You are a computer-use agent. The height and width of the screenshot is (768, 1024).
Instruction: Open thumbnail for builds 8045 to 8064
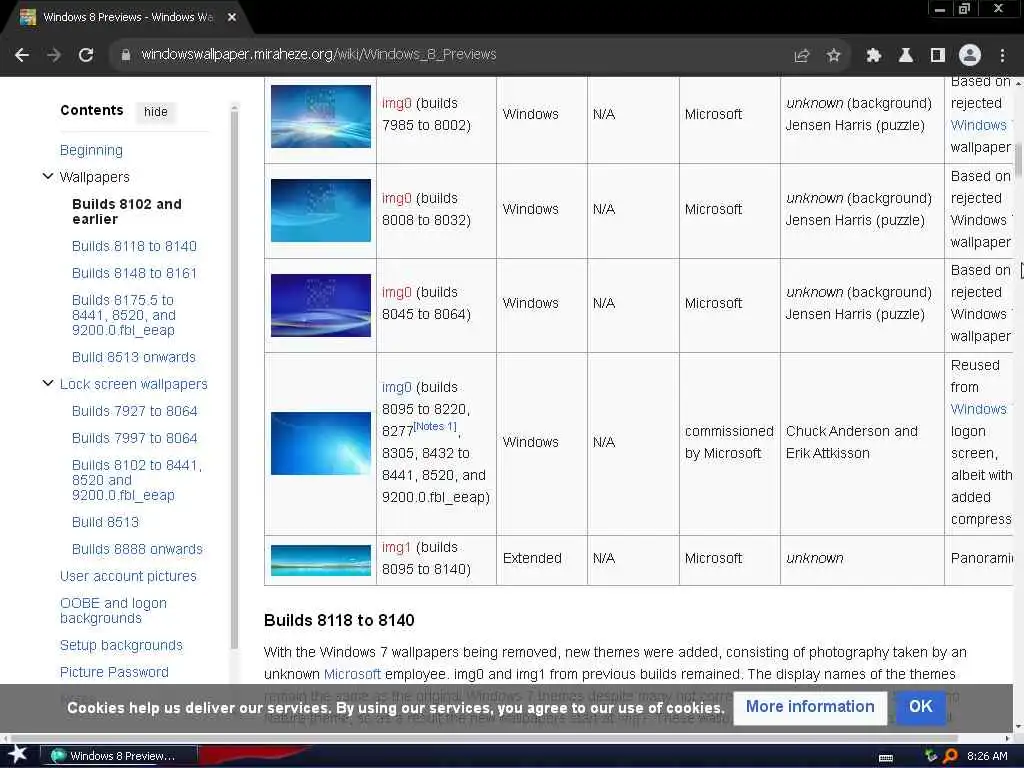tap(321, 305)
